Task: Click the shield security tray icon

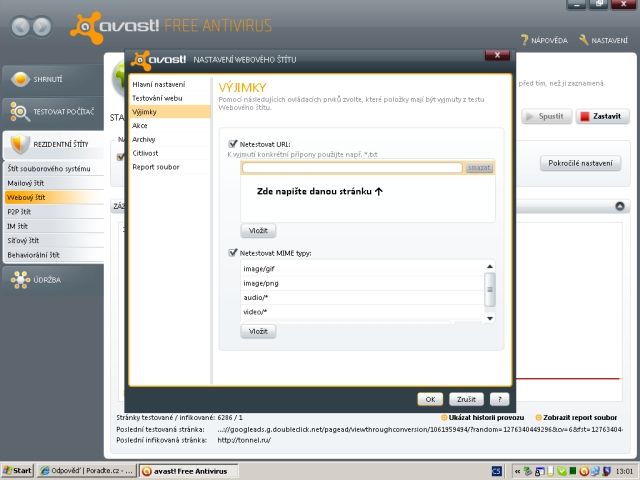Action: pyautogui.click(x=607, y=471)
